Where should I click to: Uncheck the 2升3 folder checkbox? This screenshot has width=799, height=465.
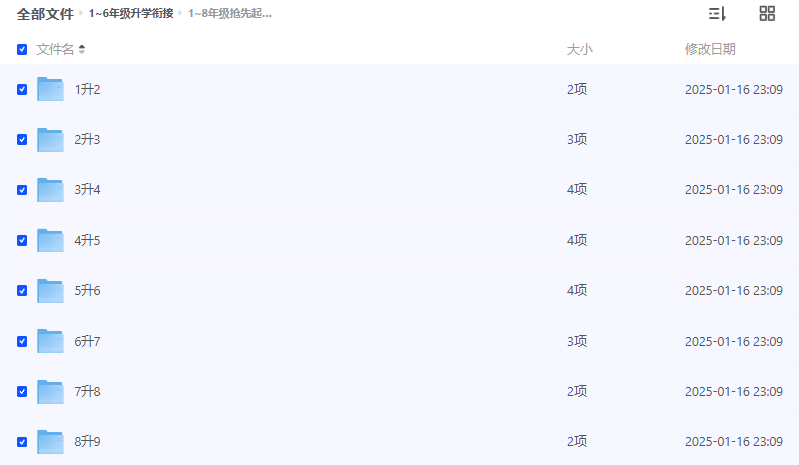coord(22,140)
